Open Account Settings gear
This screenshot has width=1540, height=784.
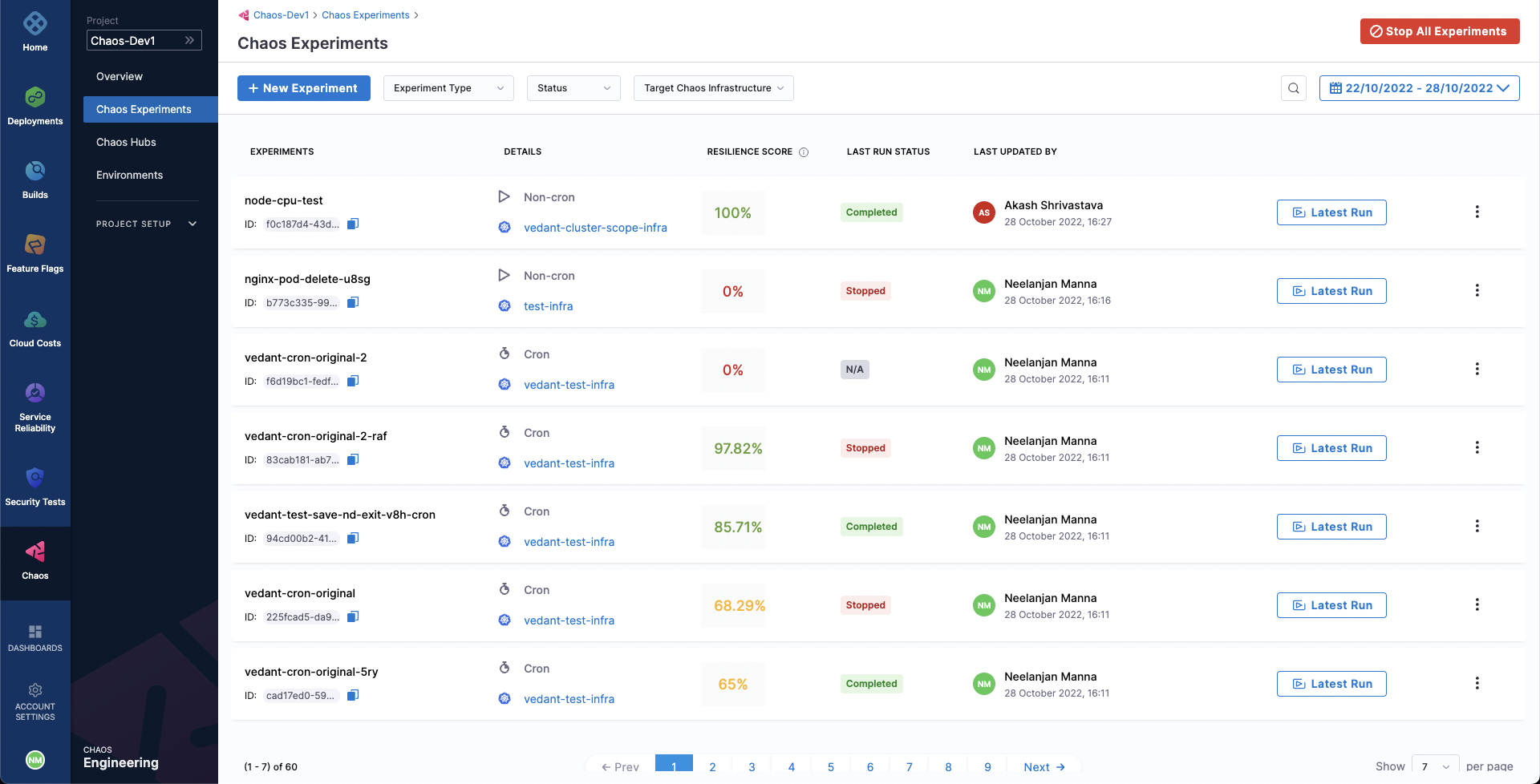pyautogui.click(x=34, y=691)
